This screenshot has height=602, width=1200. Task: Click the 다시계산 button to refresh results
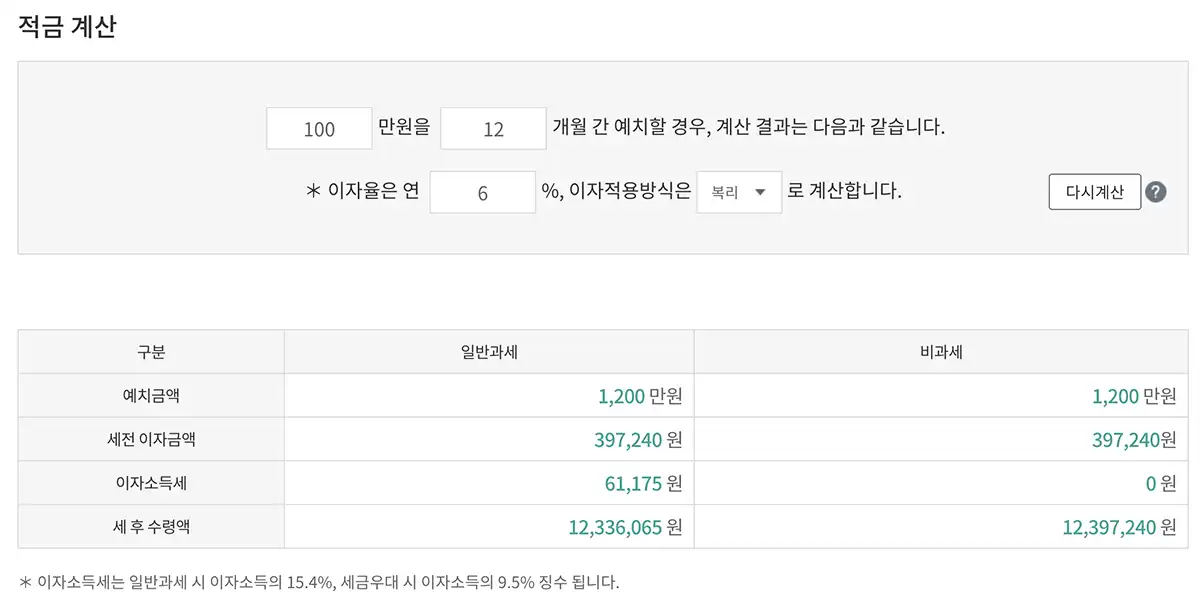pos(1094,192)
